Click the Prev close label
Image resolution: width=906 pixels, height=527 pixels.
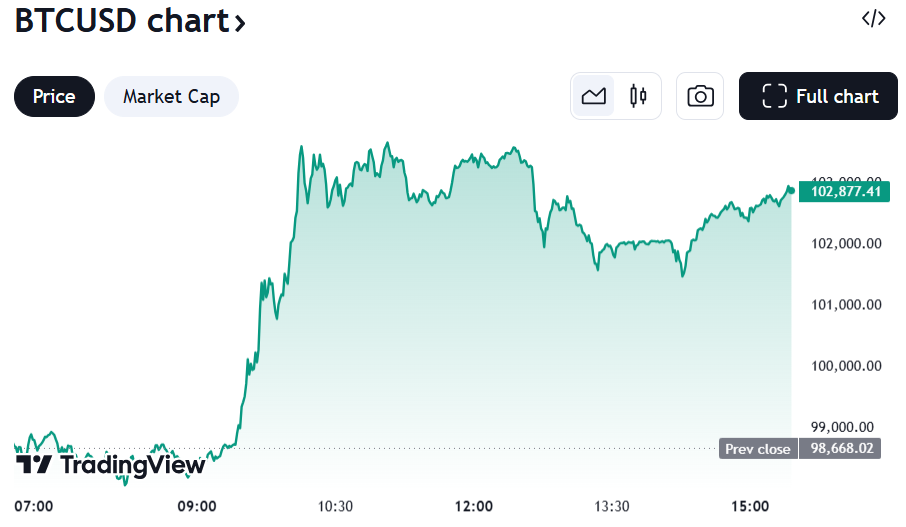(758, 449)
